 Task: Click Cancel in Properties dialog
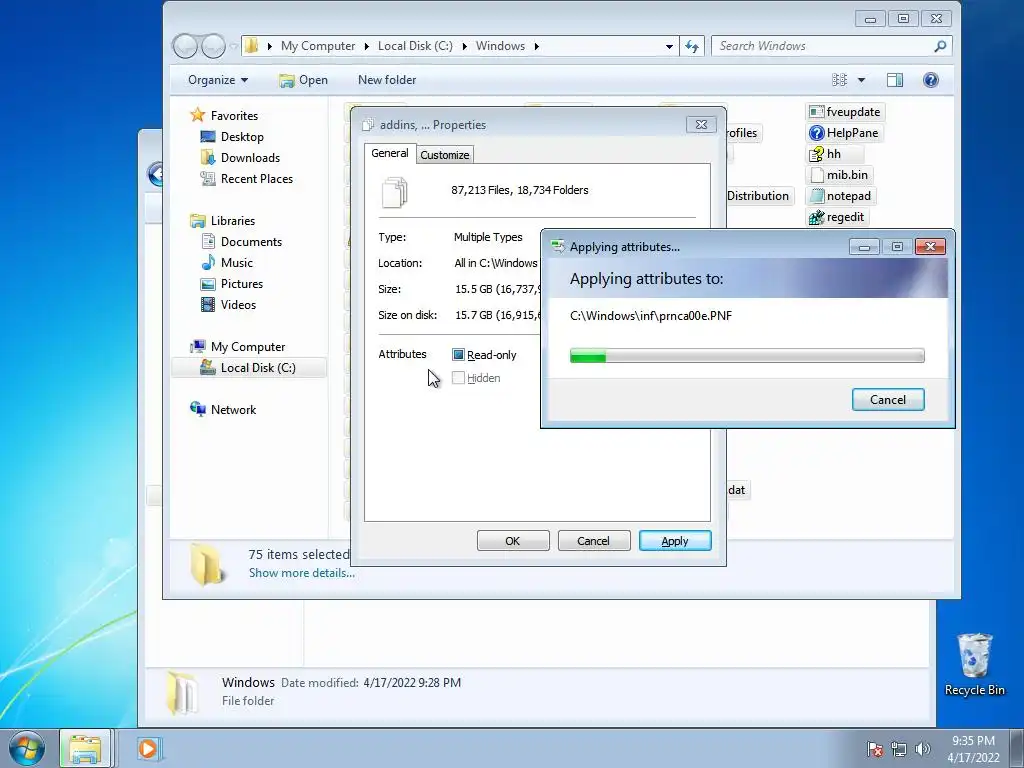pos(593,541)
